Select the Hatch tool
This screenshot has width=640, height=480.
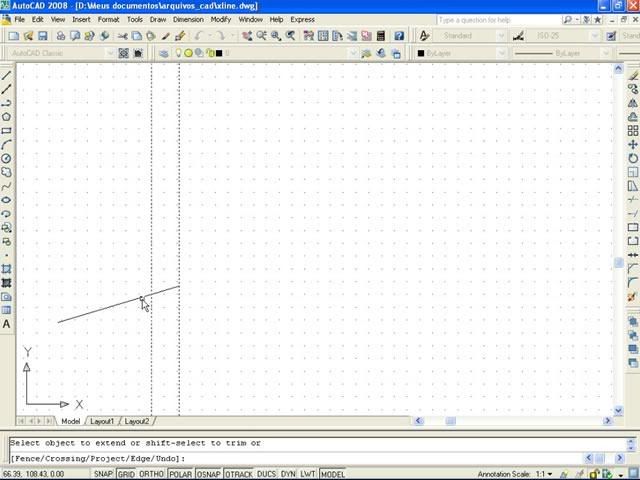(x=6, y=282)
